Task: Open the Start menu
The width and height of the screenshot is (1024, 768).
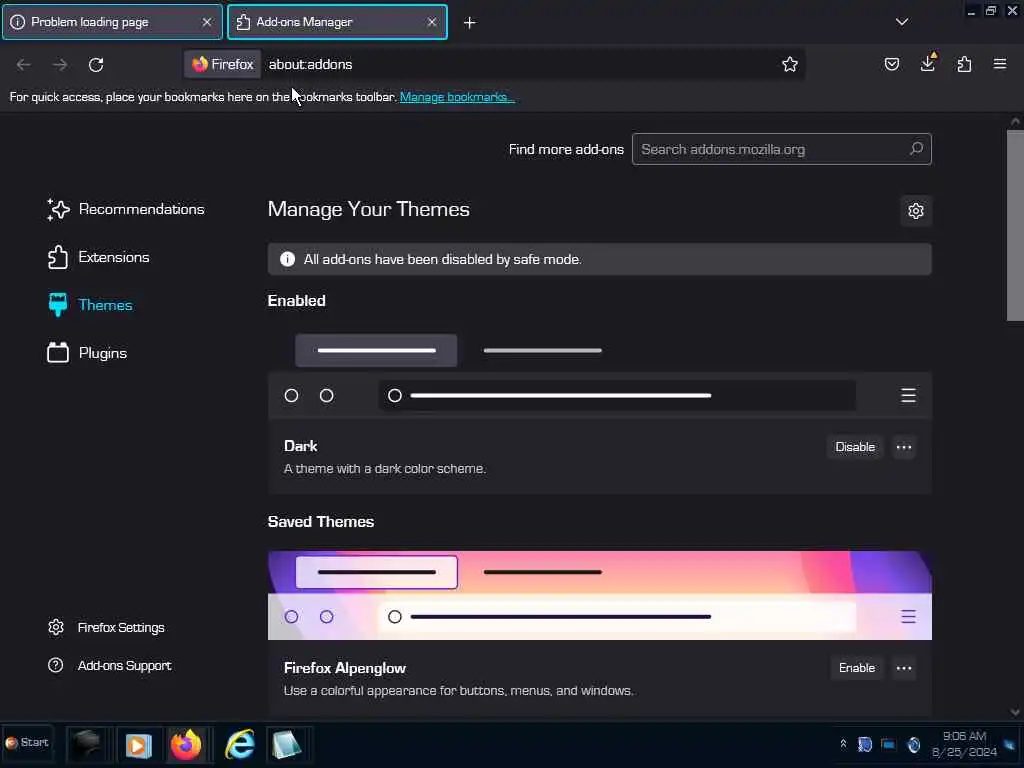Action: coord(27,743)
